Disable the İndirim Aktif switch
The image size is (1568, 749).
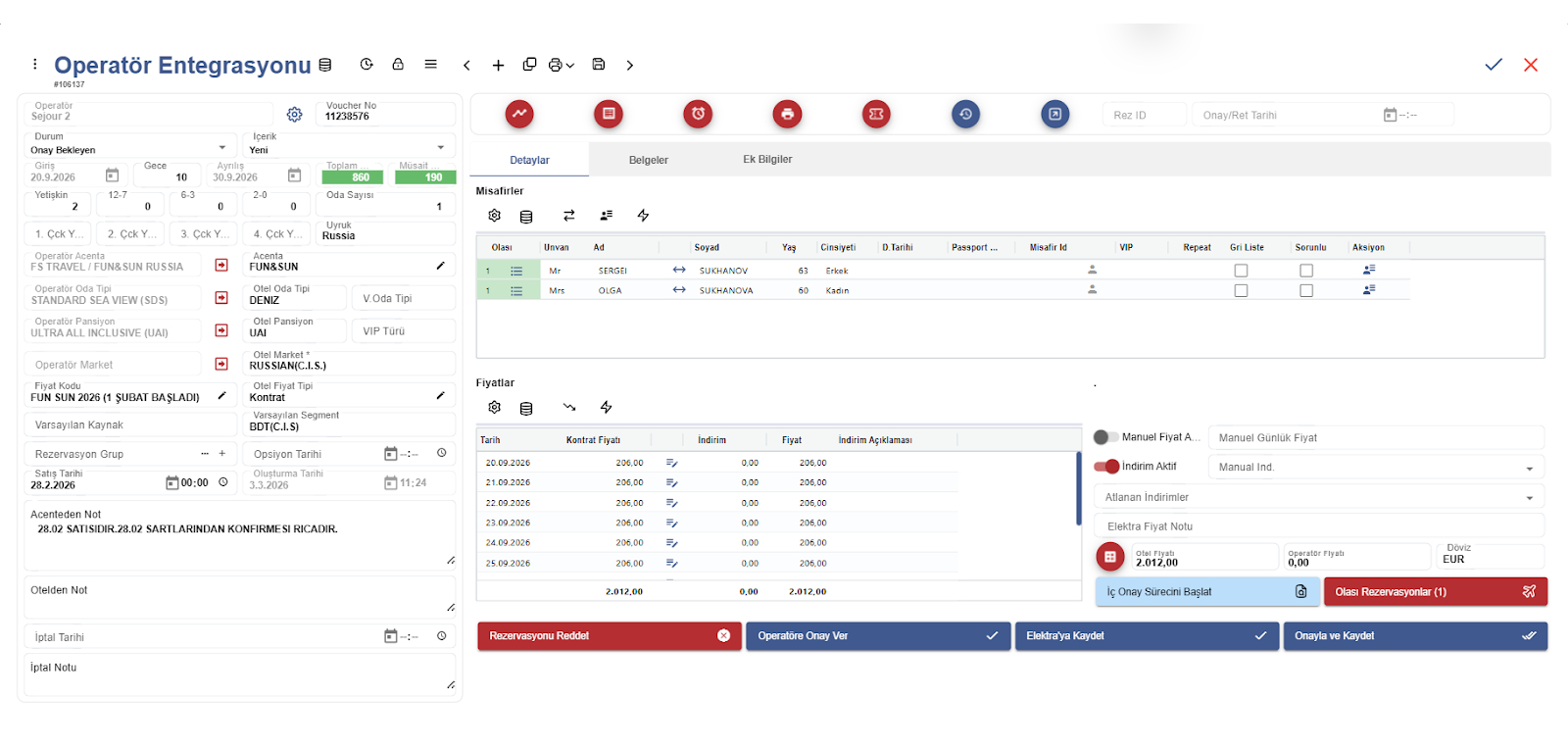click(1106, 467)
